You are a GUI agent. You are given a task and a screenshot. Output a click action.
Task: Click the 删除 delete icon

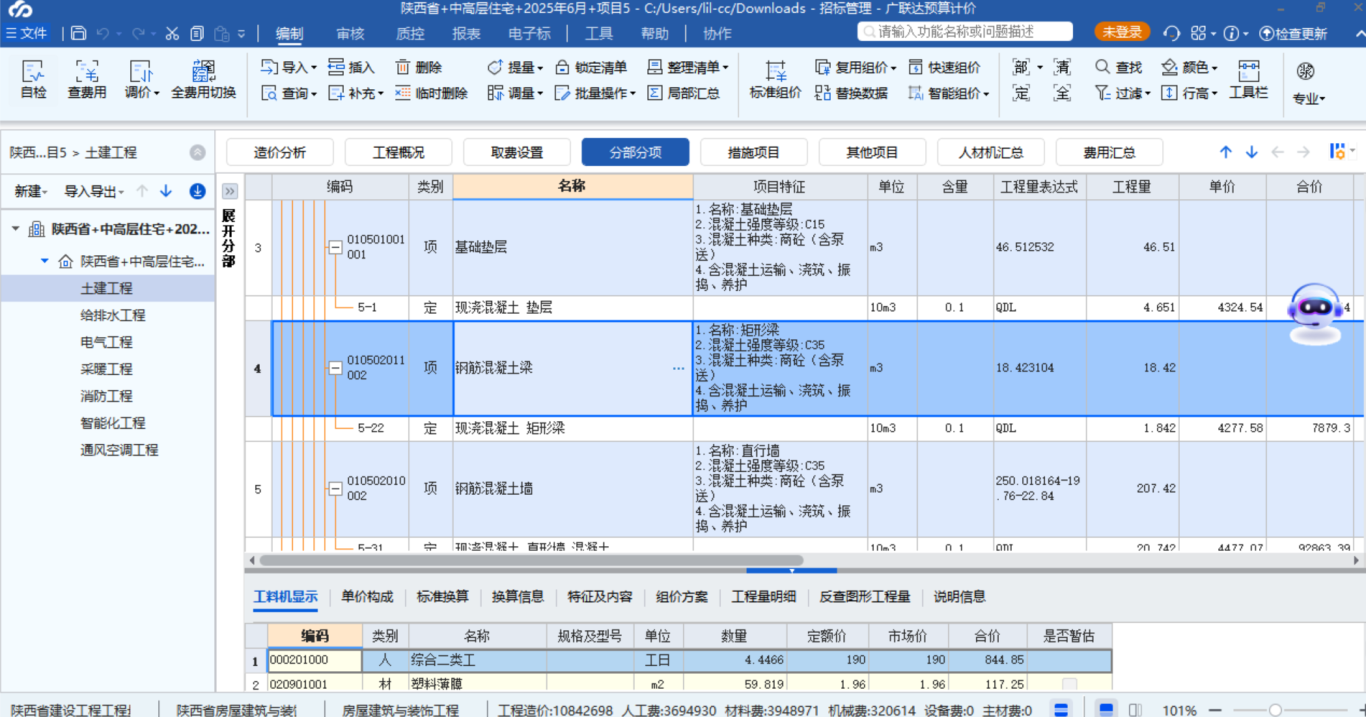419,67
